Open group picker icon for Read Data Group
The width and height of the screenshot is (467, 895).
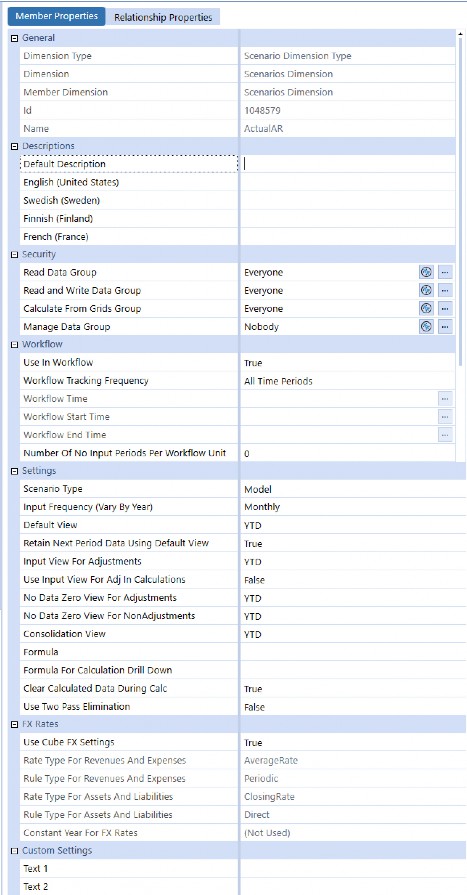point(426,272)
